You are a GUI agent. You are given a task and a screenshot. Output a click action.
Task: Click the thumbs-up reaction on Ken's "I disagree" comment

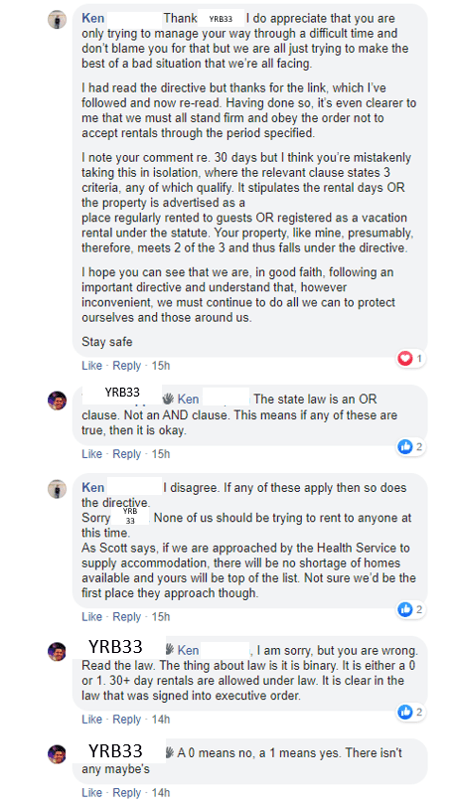tap(405, 610)
